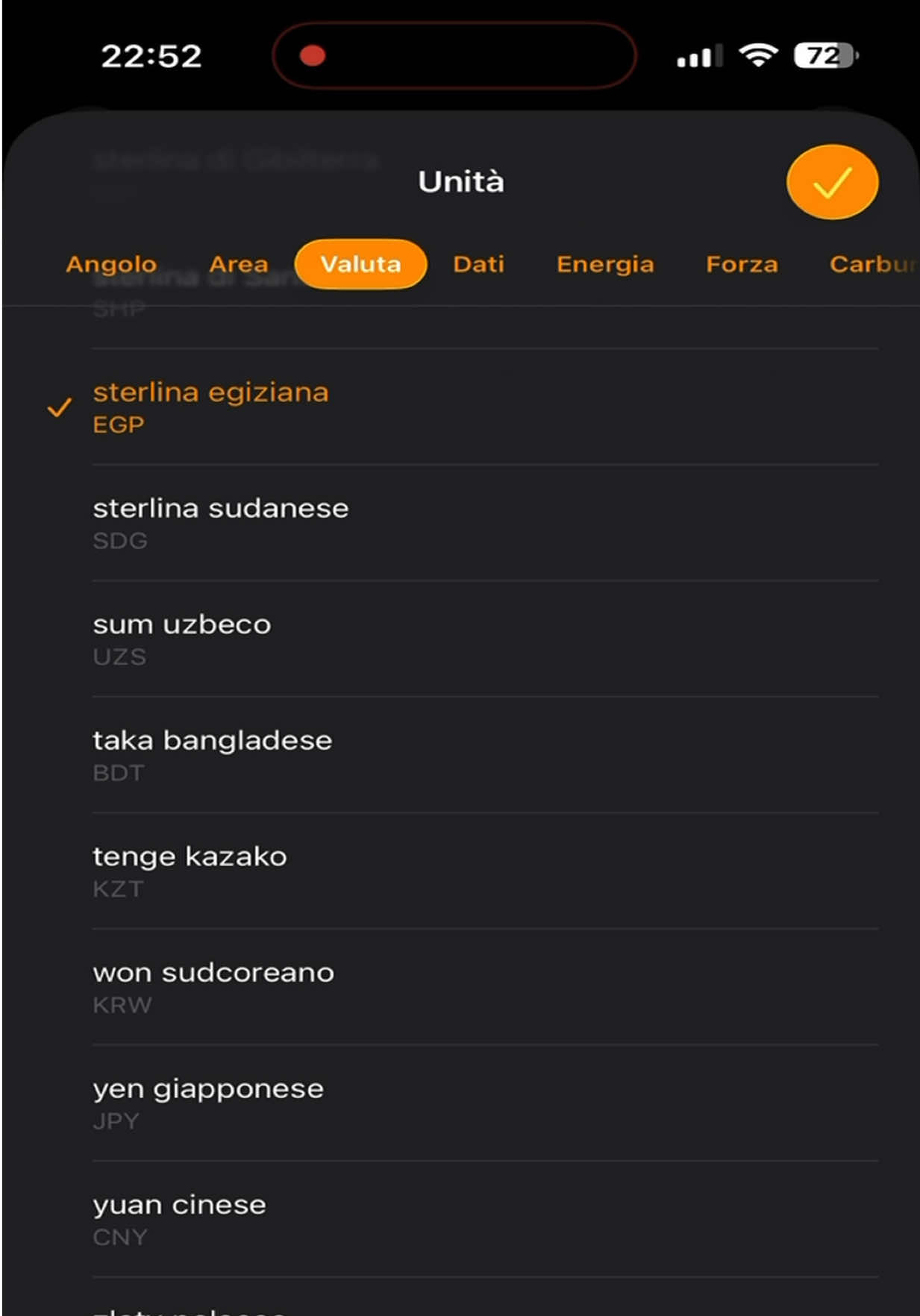Image resolution: width=920 pixels, height=1316 pixels.
Task: Open the Dati category tab
Action: pyautogui.click(x=478, y=264)
